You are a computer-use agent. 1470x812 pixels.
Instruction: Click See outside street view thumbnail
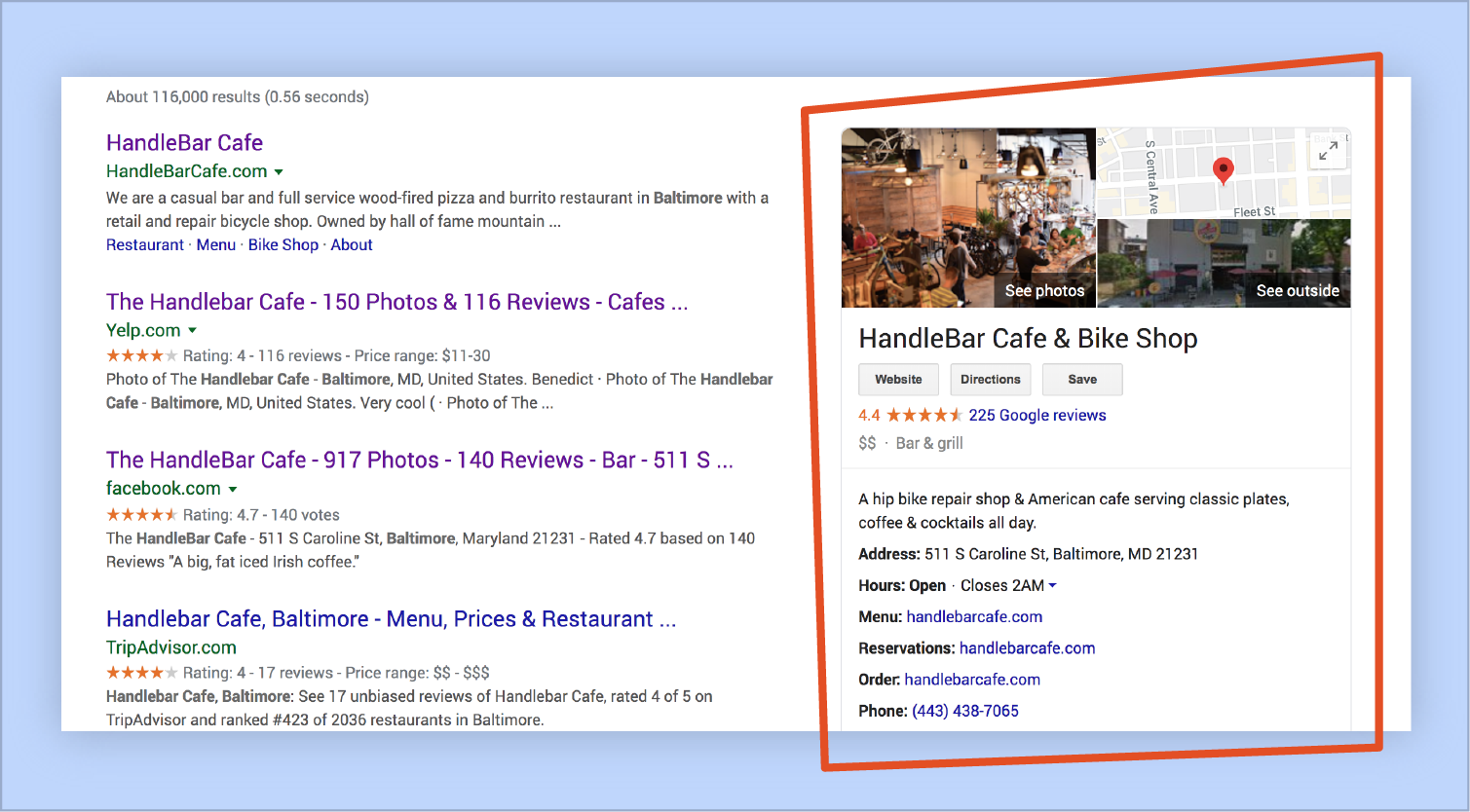(x=1225, y=264)
